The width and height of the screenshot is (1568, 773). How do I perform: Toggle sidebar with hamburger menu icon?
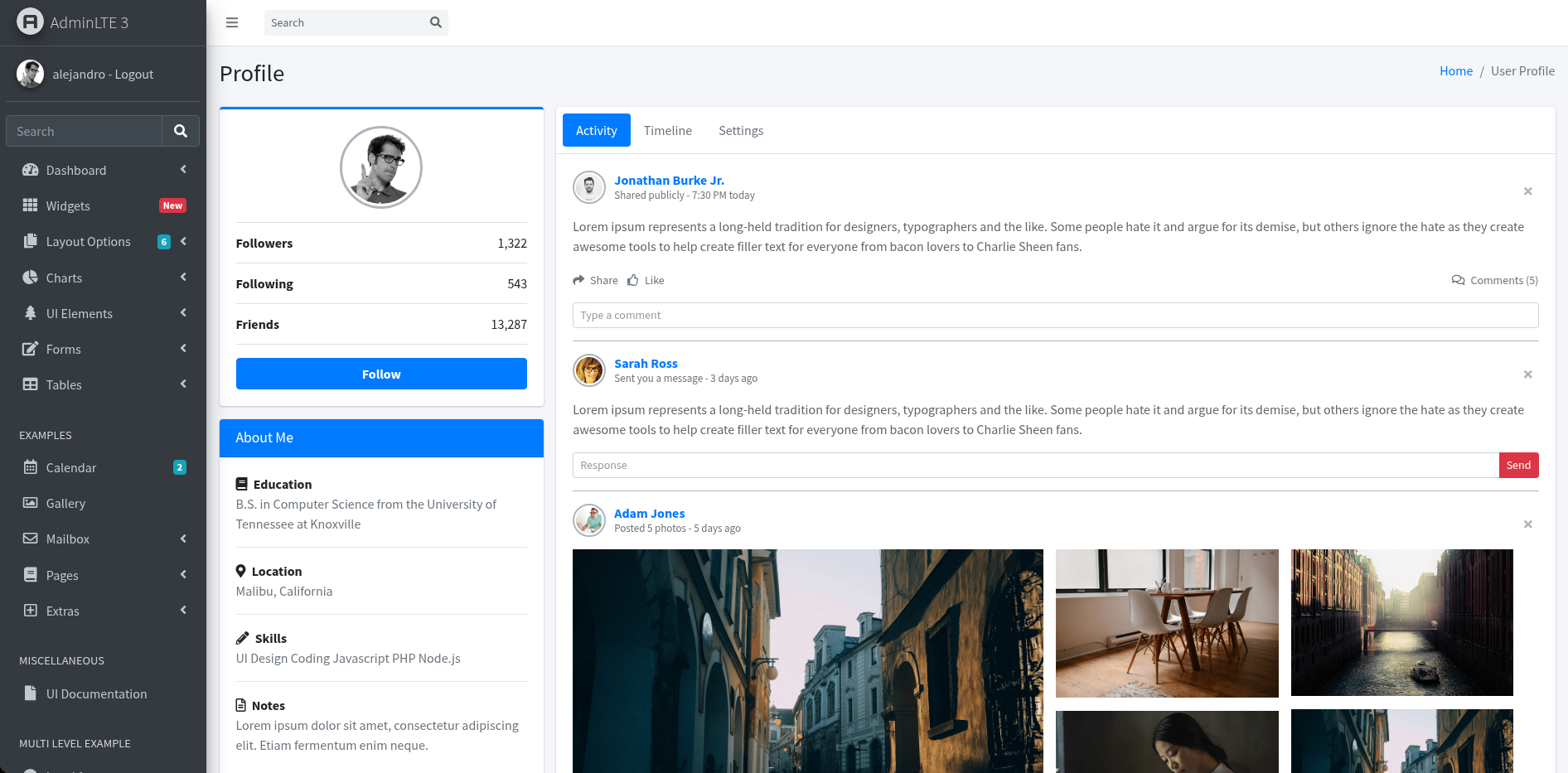[x=232, y=22]
